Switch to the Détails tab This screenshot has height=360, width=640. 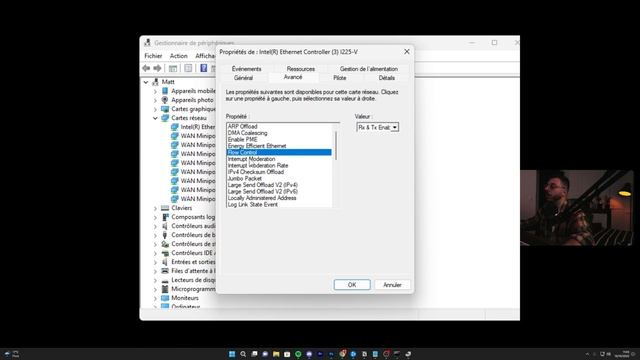coord(386,78)
